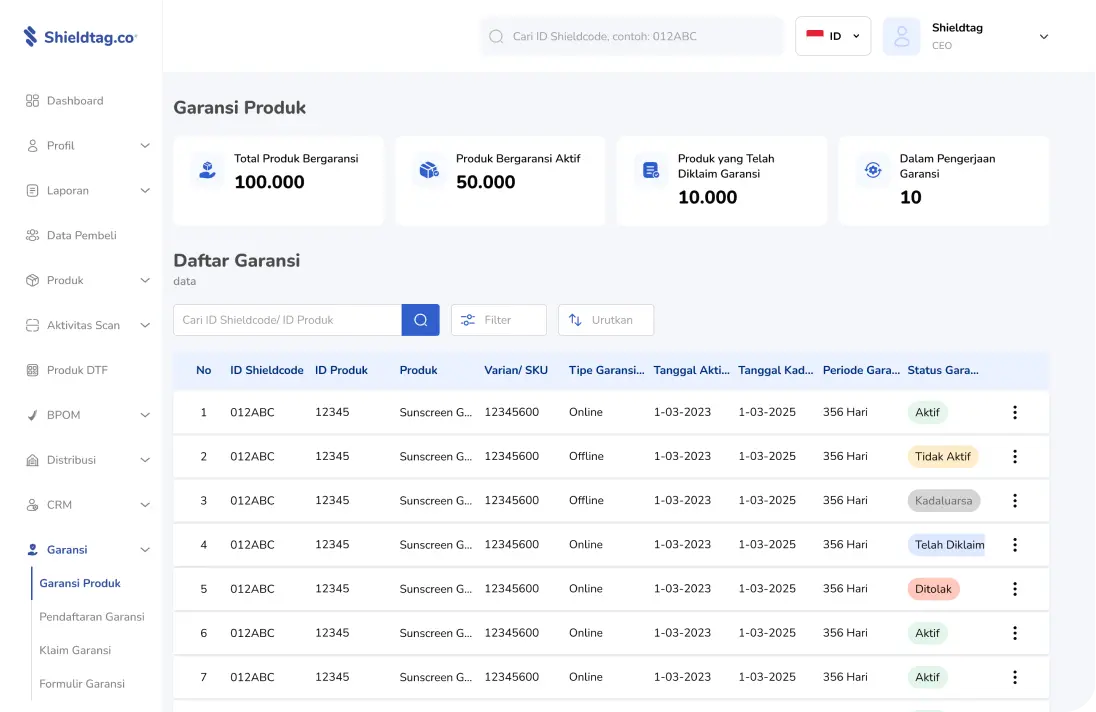Click the Filter button
Image resolution: width=1096 pixels, height=712 pixels.
498,320
